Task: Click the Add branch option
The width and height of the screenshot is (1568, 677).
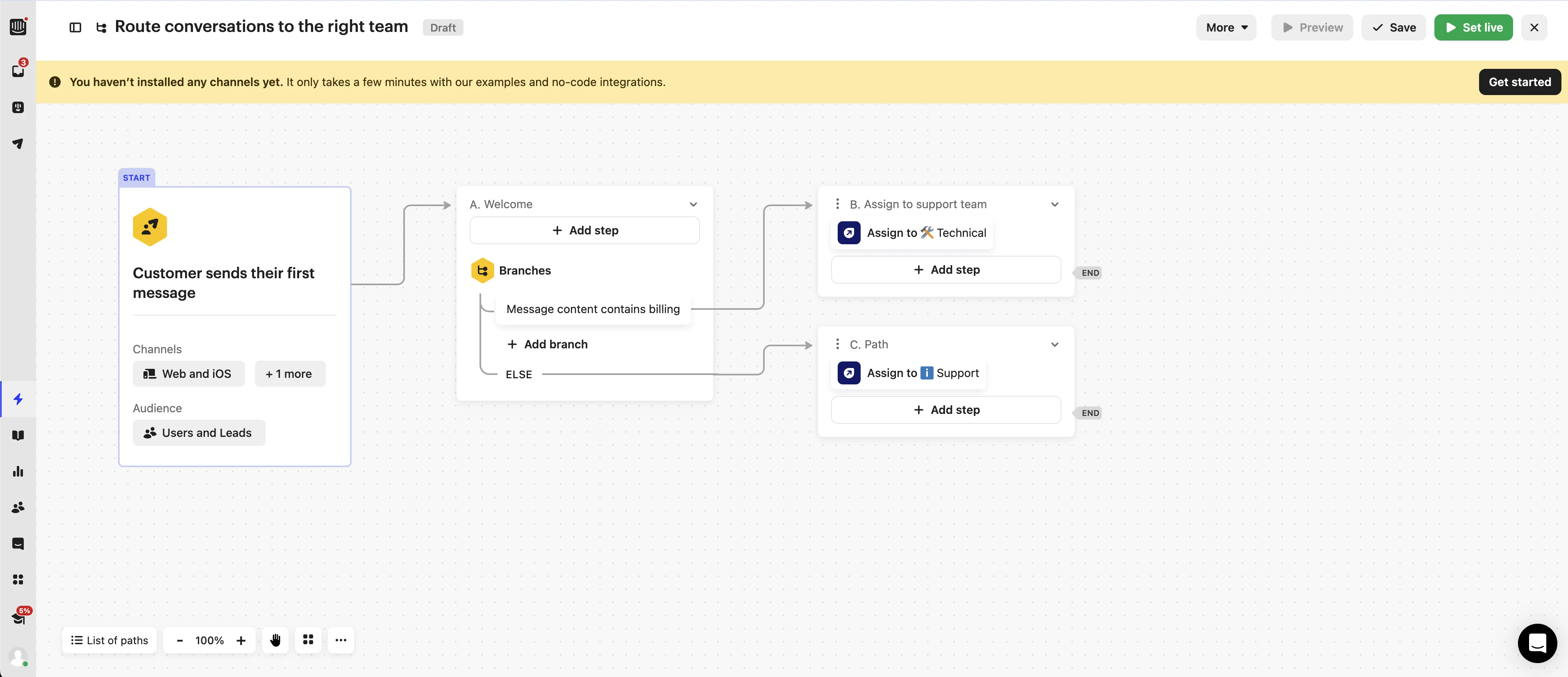Action: (x=547, y=344)
